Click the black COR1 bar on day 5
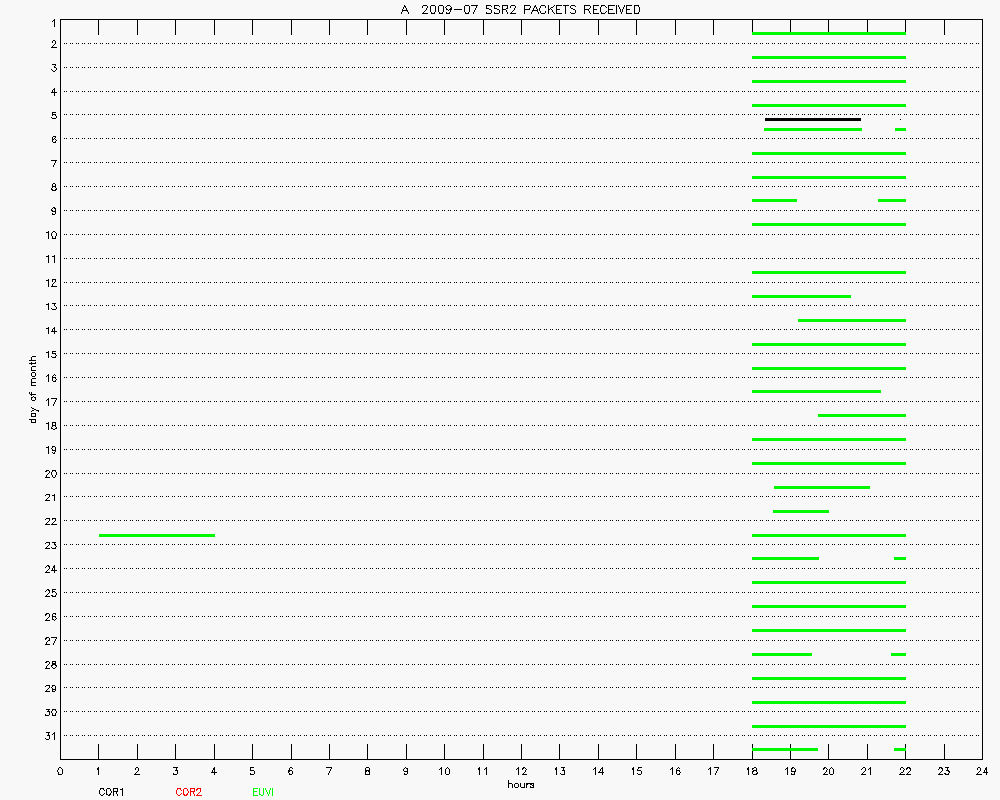 click(x=812, y=119)
